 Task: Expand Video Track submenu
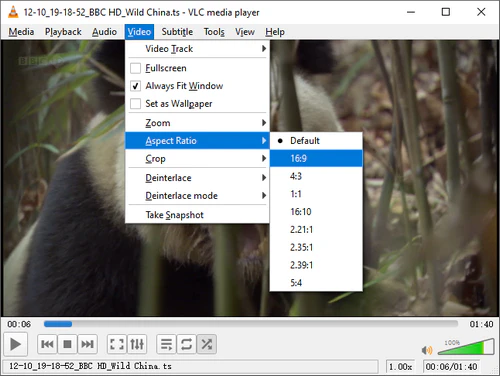click(197, 49)
